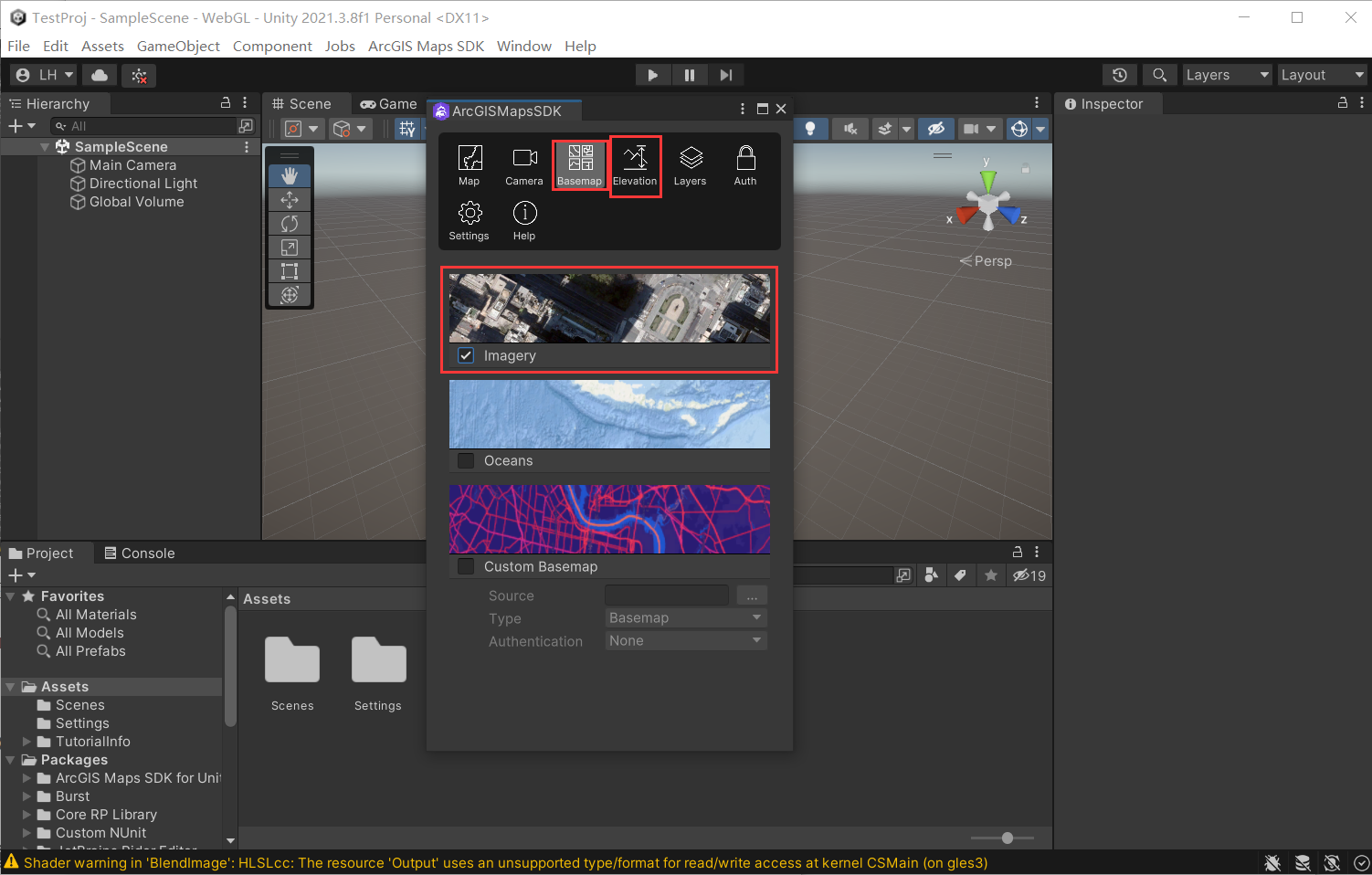The image size is (1372, 875).
Task: Open the Layers dropdown in toolbar
Action: (1228, 75)
